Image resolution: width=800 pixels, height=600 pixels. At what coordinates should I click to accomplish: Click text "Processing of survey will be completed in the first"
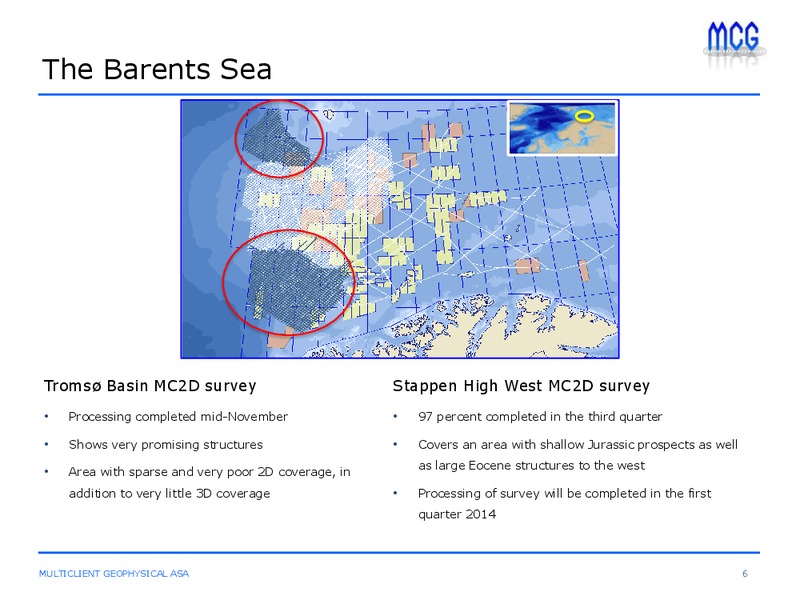coord(564,493)
